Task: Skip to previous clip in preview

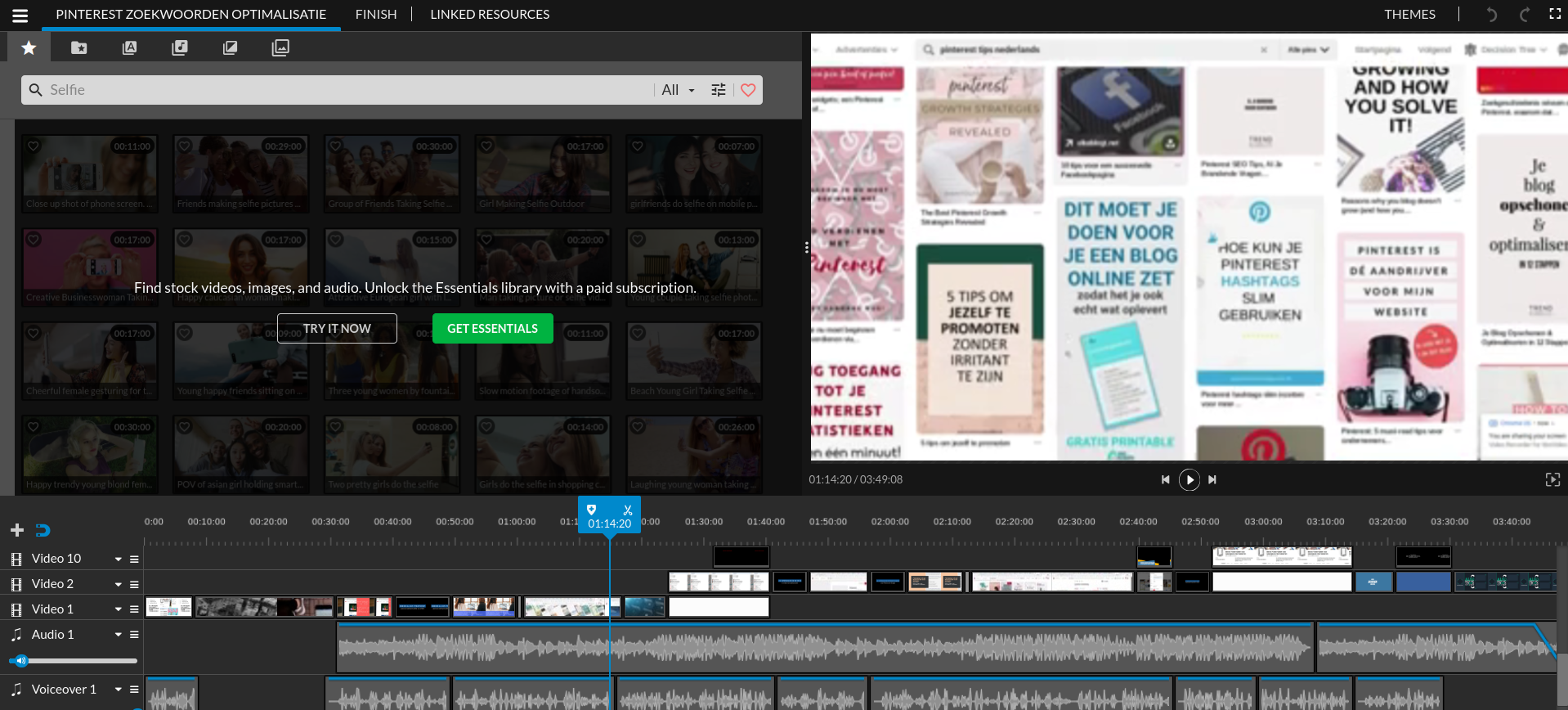Action: point(1166,479)
